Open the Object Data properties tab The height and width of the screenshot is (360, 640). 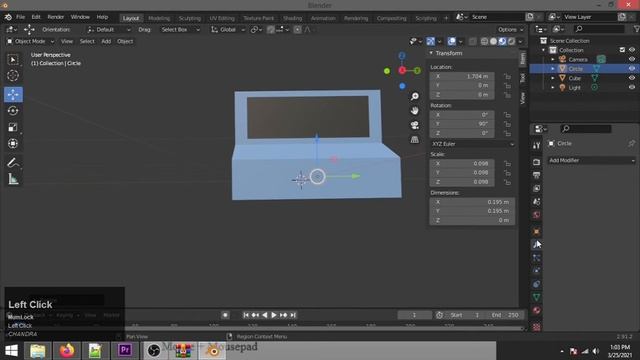[536, 297]
